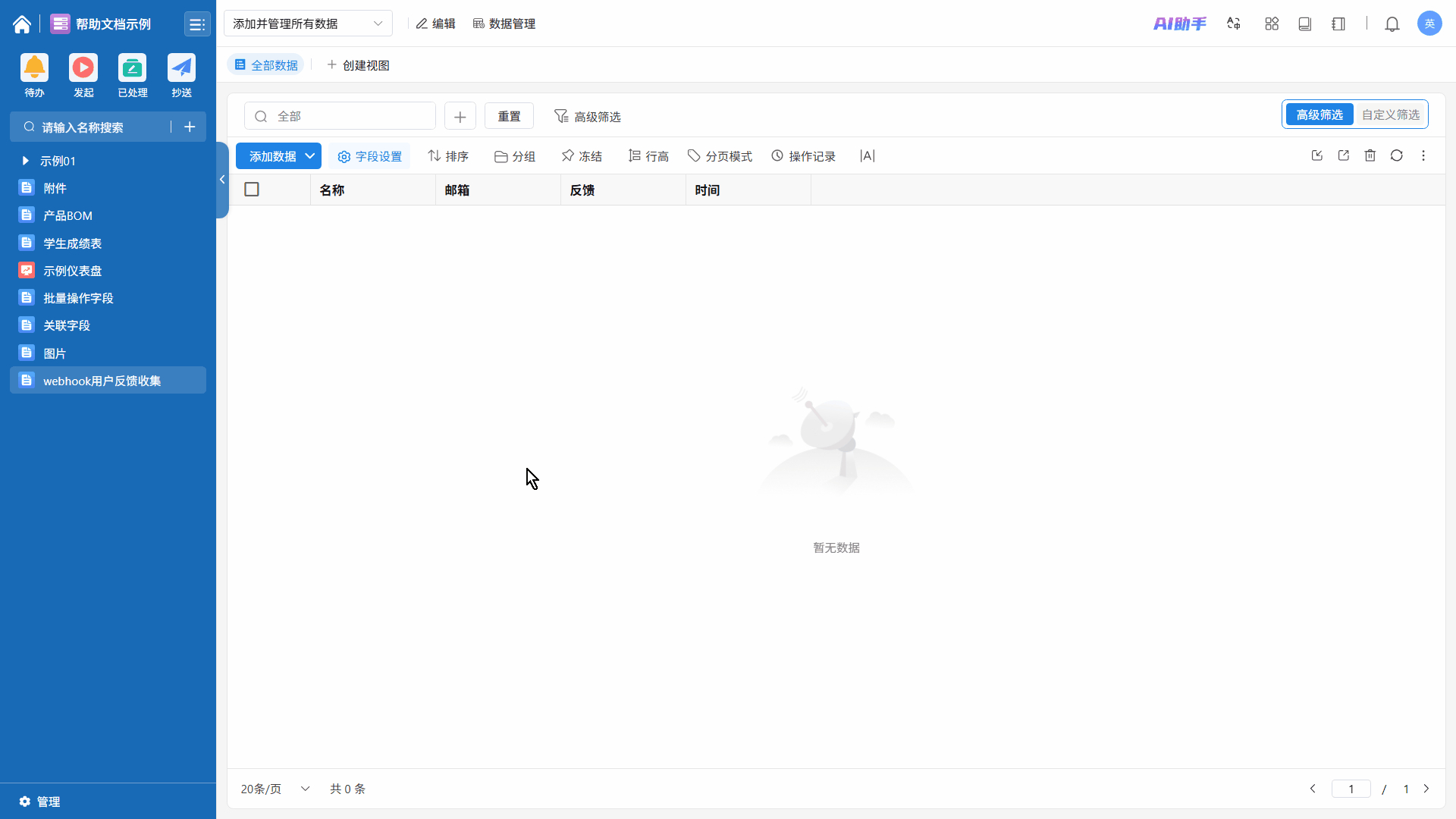Open the 添加并管理所有数据 dropdown
This screenshot has width=1456, height=819.
308,24
